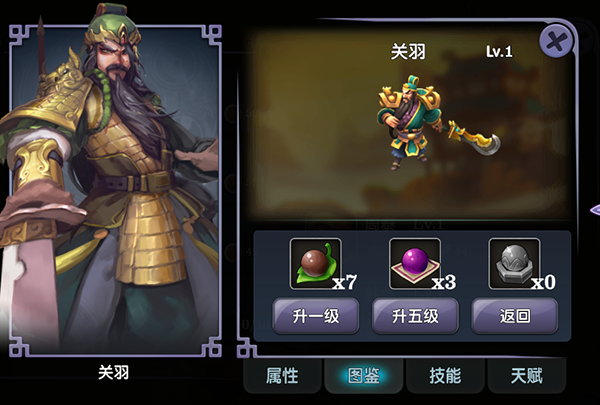600x405 pixels.
Task: Go back using the 返回 button
Action: tap(515, 316)
